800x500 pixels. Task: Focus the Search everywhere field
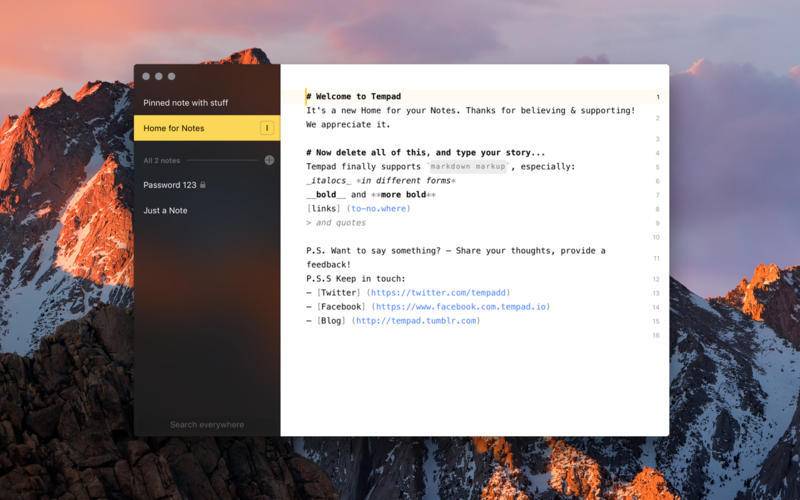207,424
